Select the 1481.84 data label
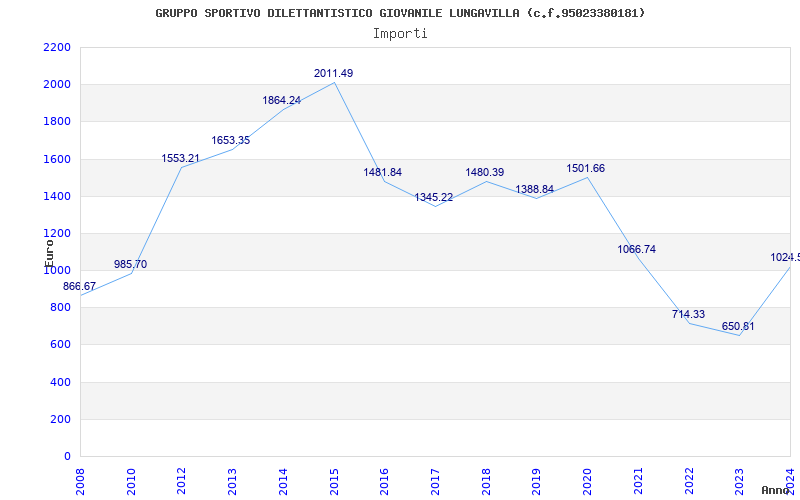 coord(383,172)
